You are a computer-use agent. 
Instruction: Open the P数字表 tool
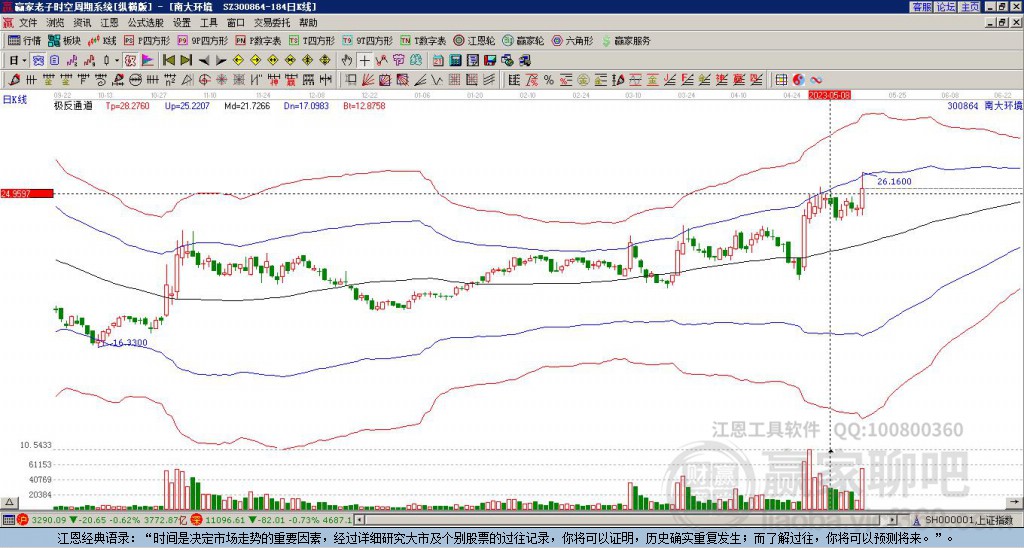pos(258,40)
